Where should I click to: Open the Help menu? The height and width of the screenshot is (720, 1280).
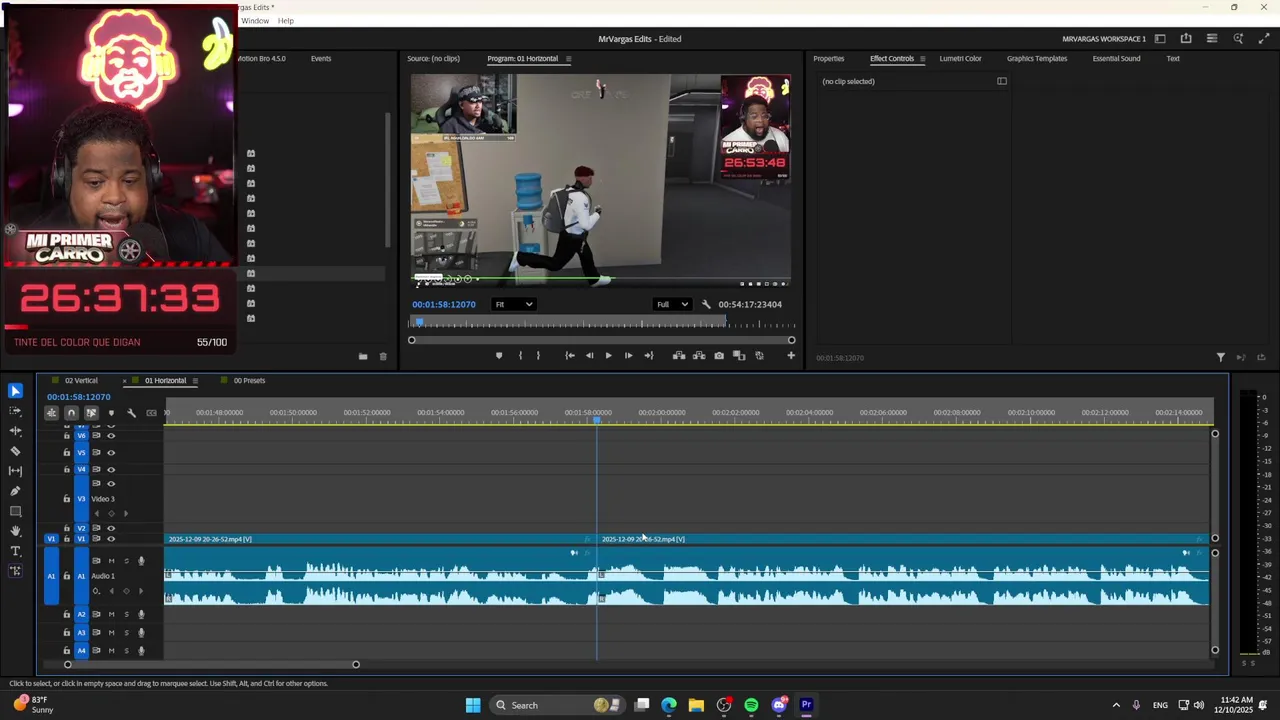[286, 21]
